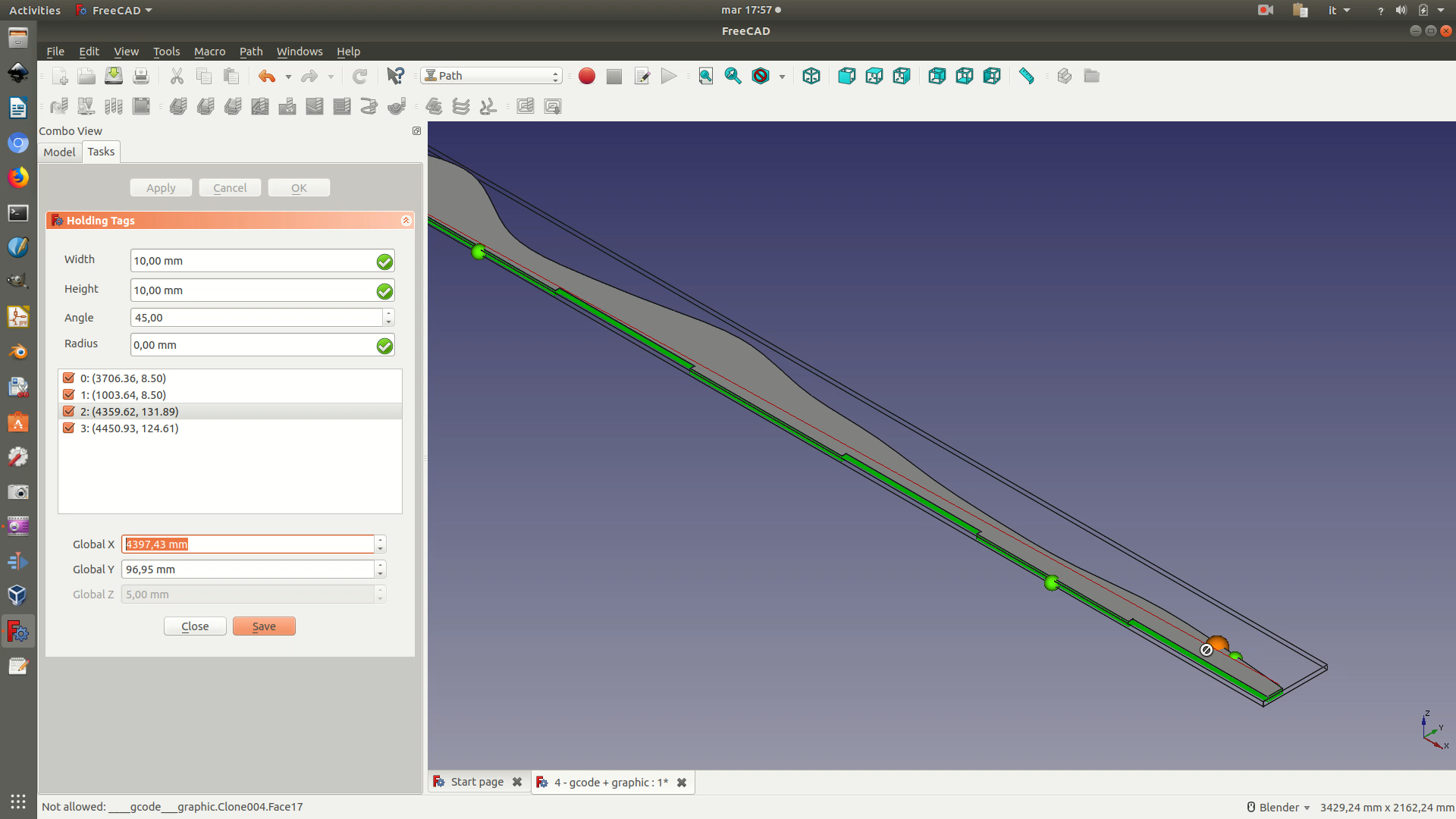Open the Blender navigation style dropdown
This screenshot has height=819, width=1456.
[1279, 807]
